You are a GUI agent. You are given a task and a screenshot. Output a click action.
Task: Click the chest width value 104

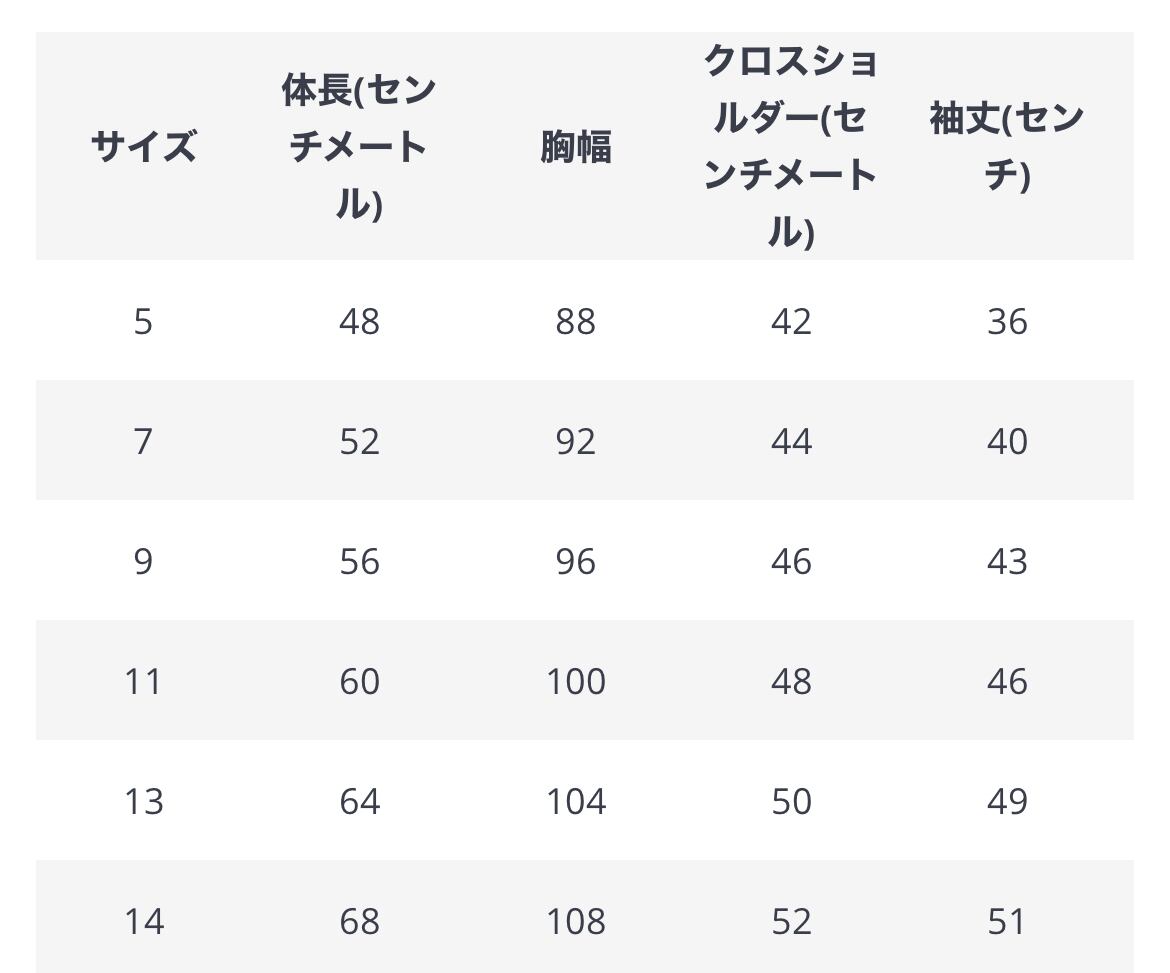tap(575, 801)
